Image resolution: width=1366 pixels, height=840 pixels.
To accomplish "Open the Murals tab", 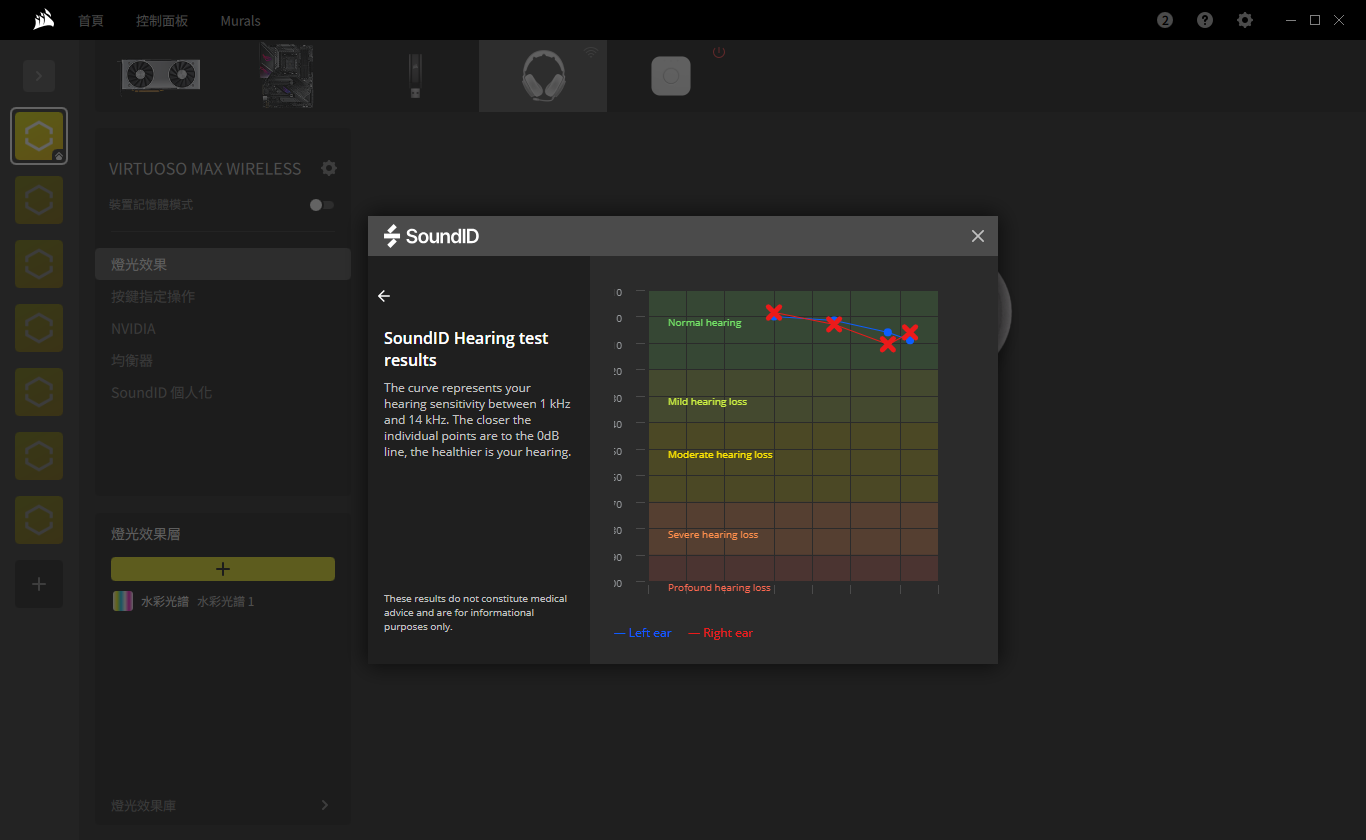I will [x=240, y=20].
